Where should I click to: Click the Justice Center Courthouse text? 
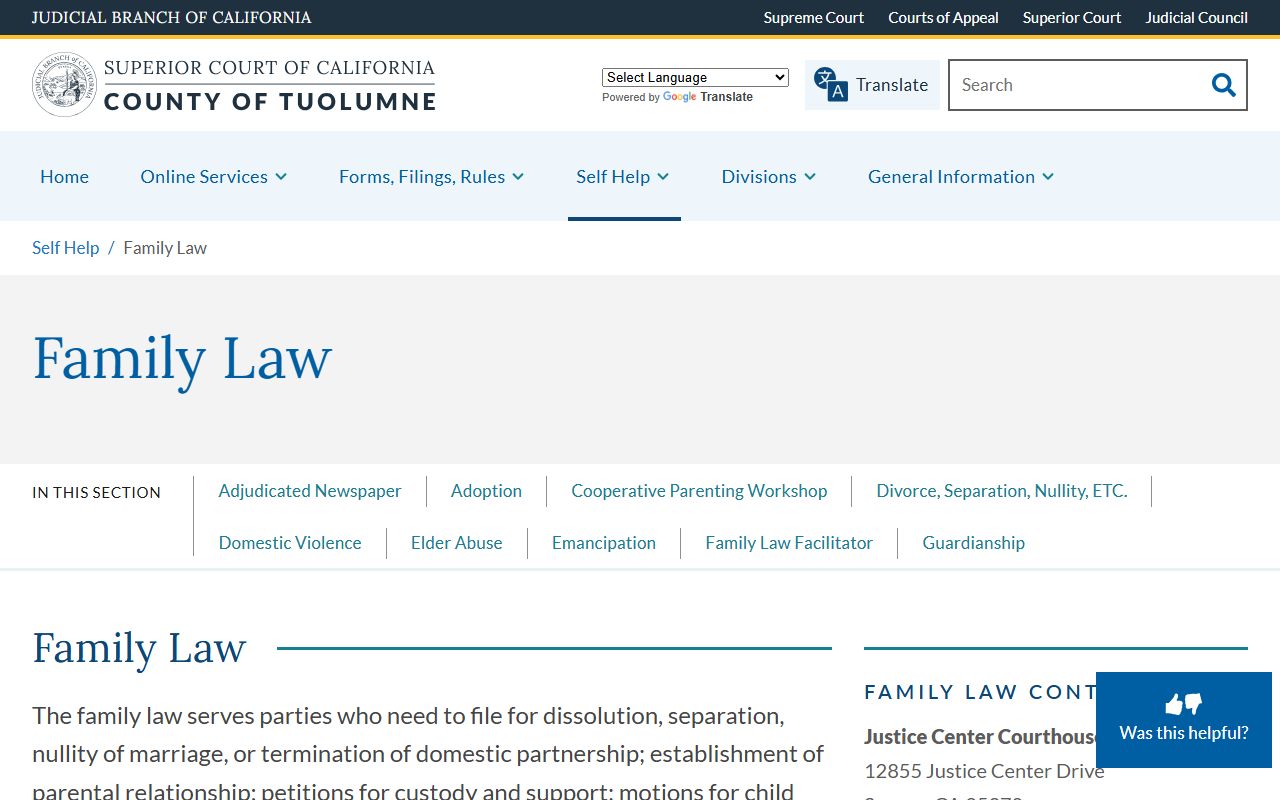click(980, 737)
